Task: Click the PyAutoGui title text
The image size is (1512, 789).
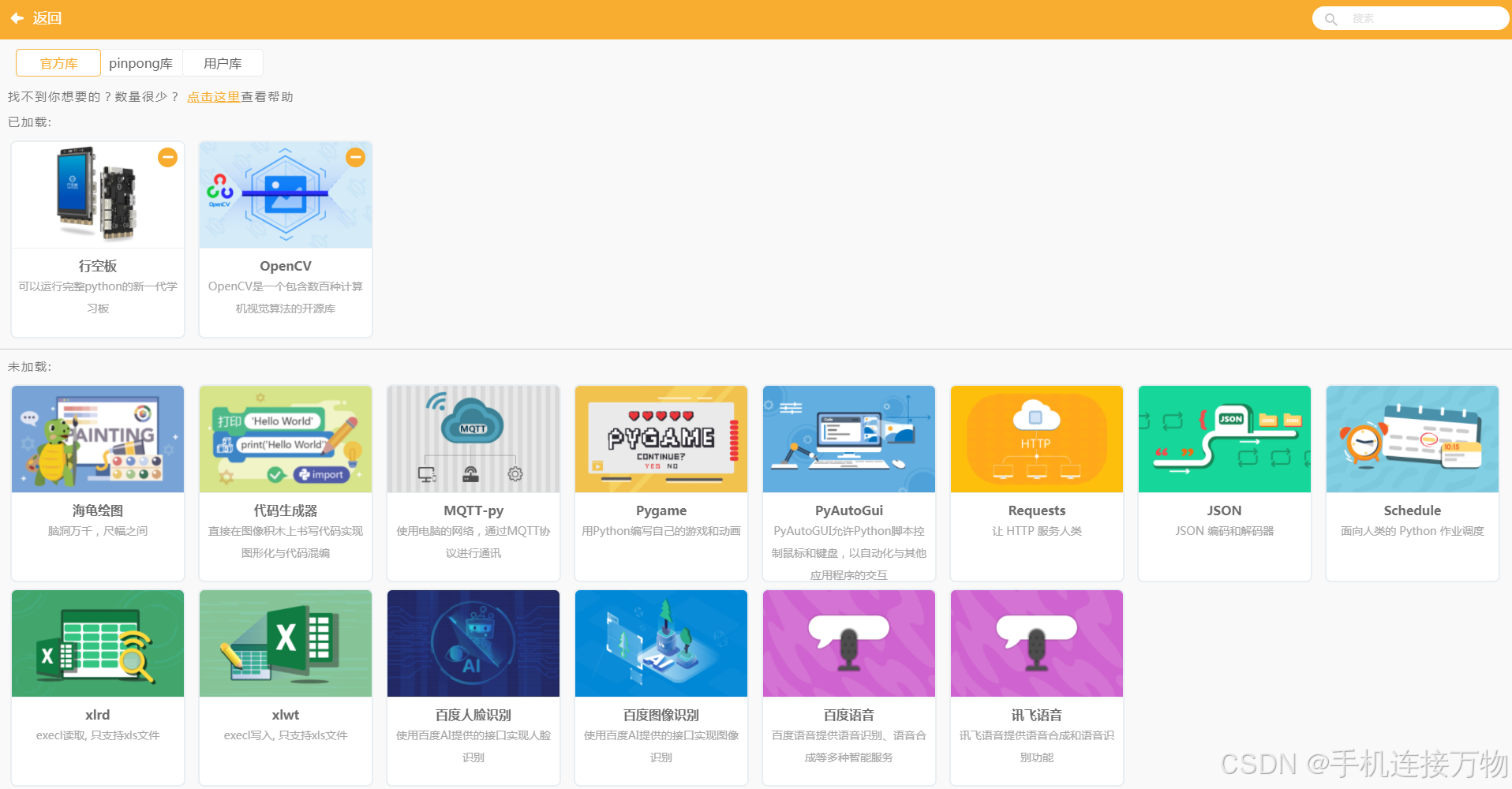Action: pyautogui.click(x=849, y=510)
